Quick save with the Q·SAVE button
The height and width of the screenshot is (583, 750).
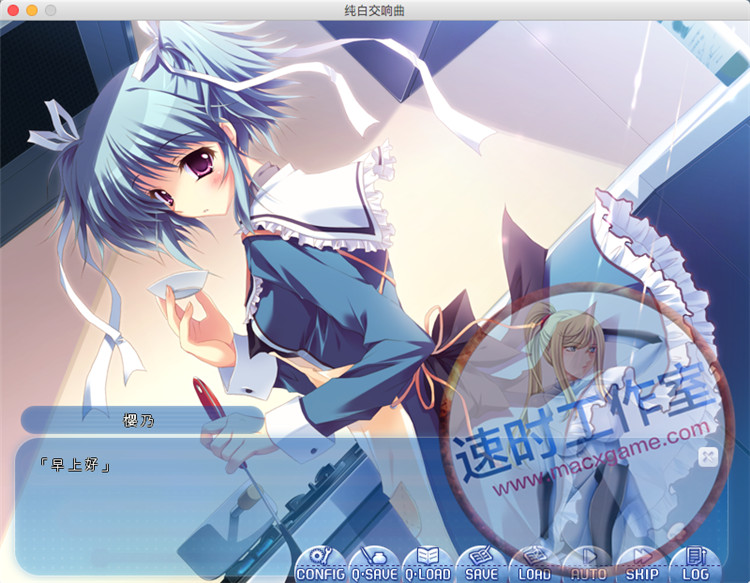(375, 565)
